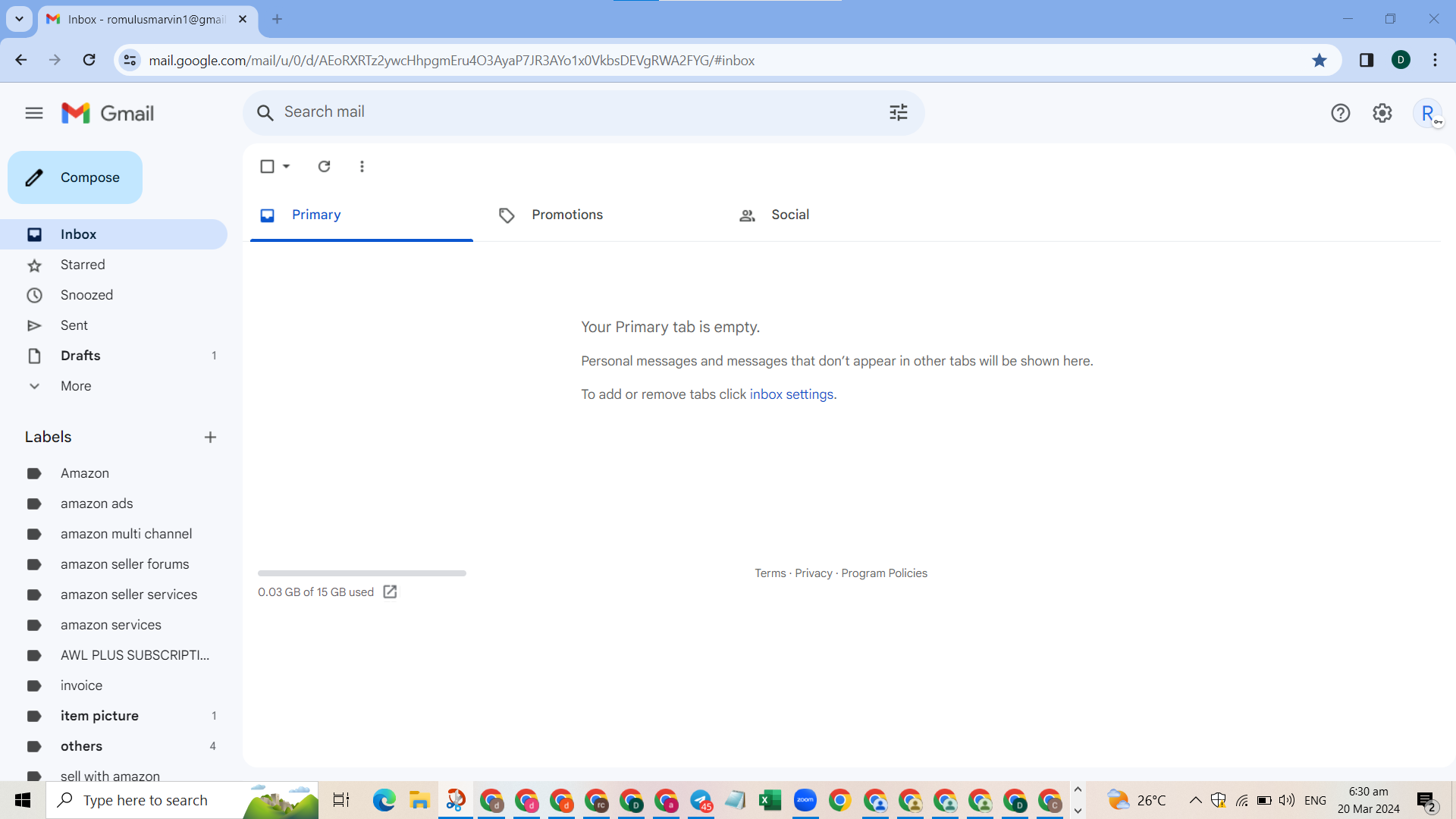Image resolution: width=1456 pixels, height=819 pixels.
Task: Open Excel from the taskbar
Action: click(x=770, y=800)
